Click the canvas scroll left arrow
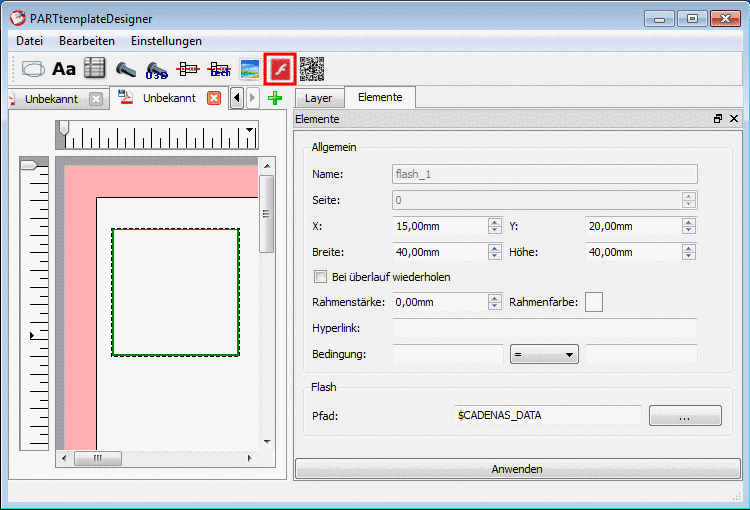 (65, 458)
